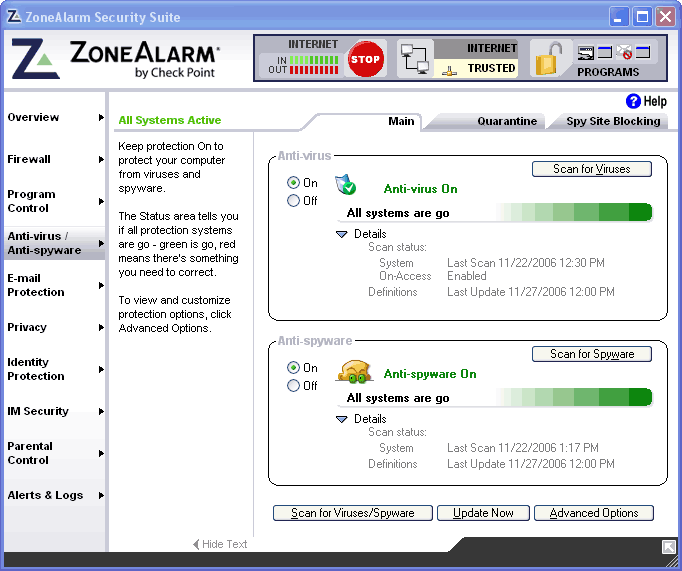Click the IN/OUT traffic meter
Viewport: 682px width, 571px height.
pos(314,65)
